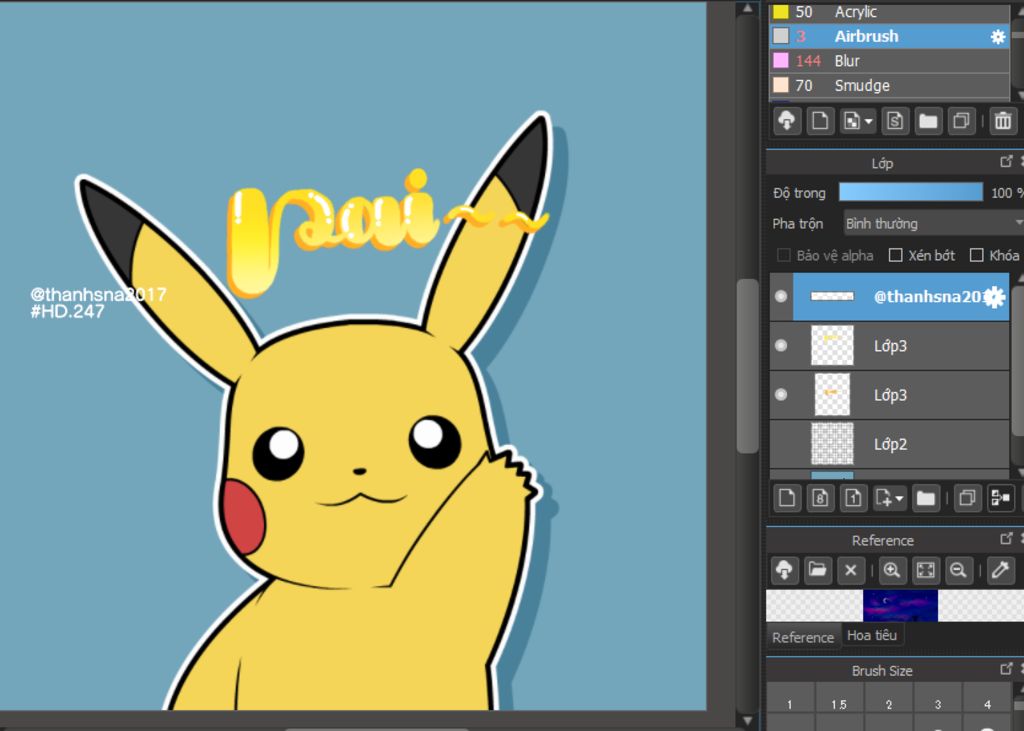
Task: Switch to the Hoa tiêu navigator tab
Action: tap(872, 635)
